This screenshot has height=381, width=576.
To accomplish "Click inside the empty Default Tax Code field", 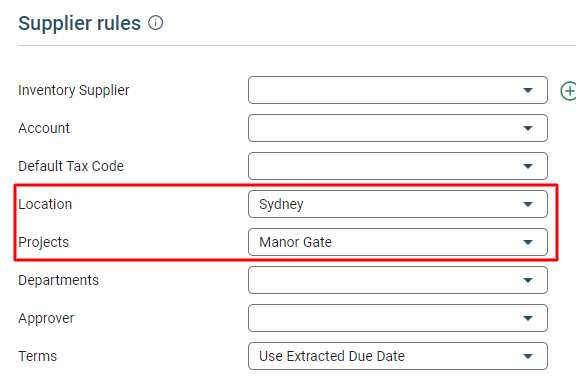I will click(x=398, y=166).
